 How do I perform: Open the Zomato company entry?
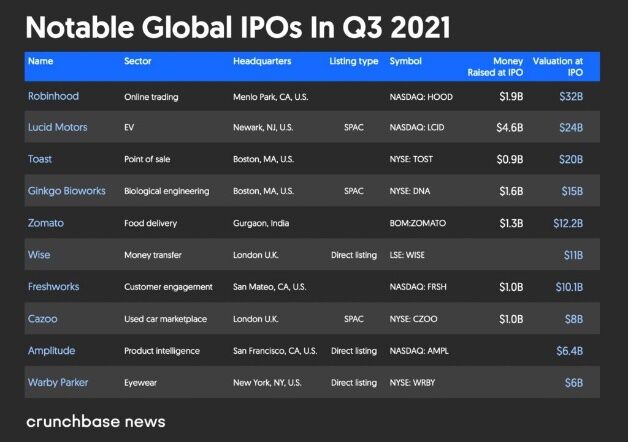coord(47,223)
